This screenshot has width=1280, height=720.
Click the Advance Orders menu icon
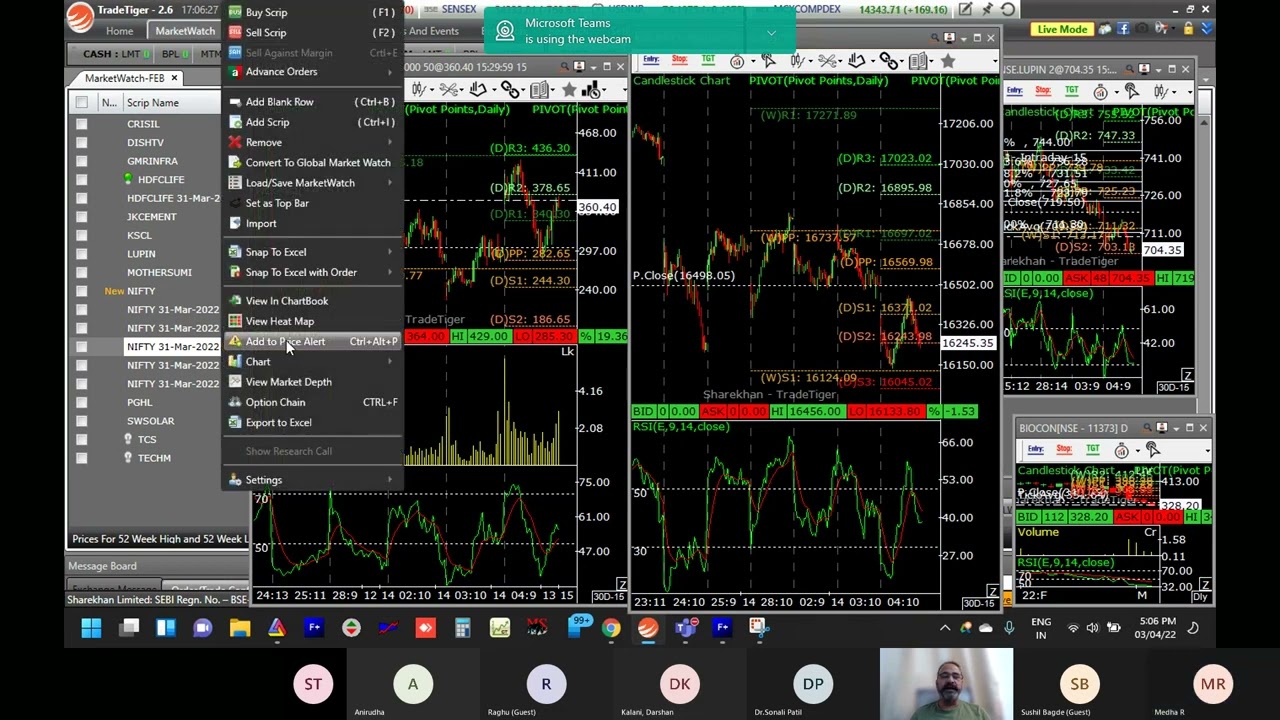coord(235,72)
